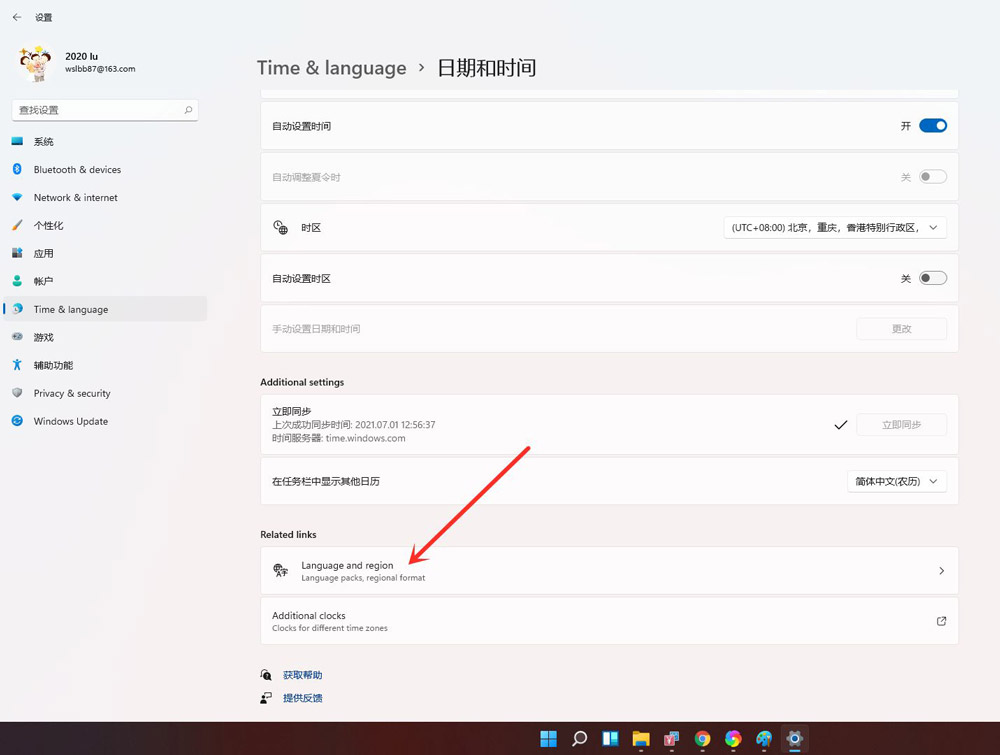
Task: Click the 立即同步 button
Action: [900, 424]
